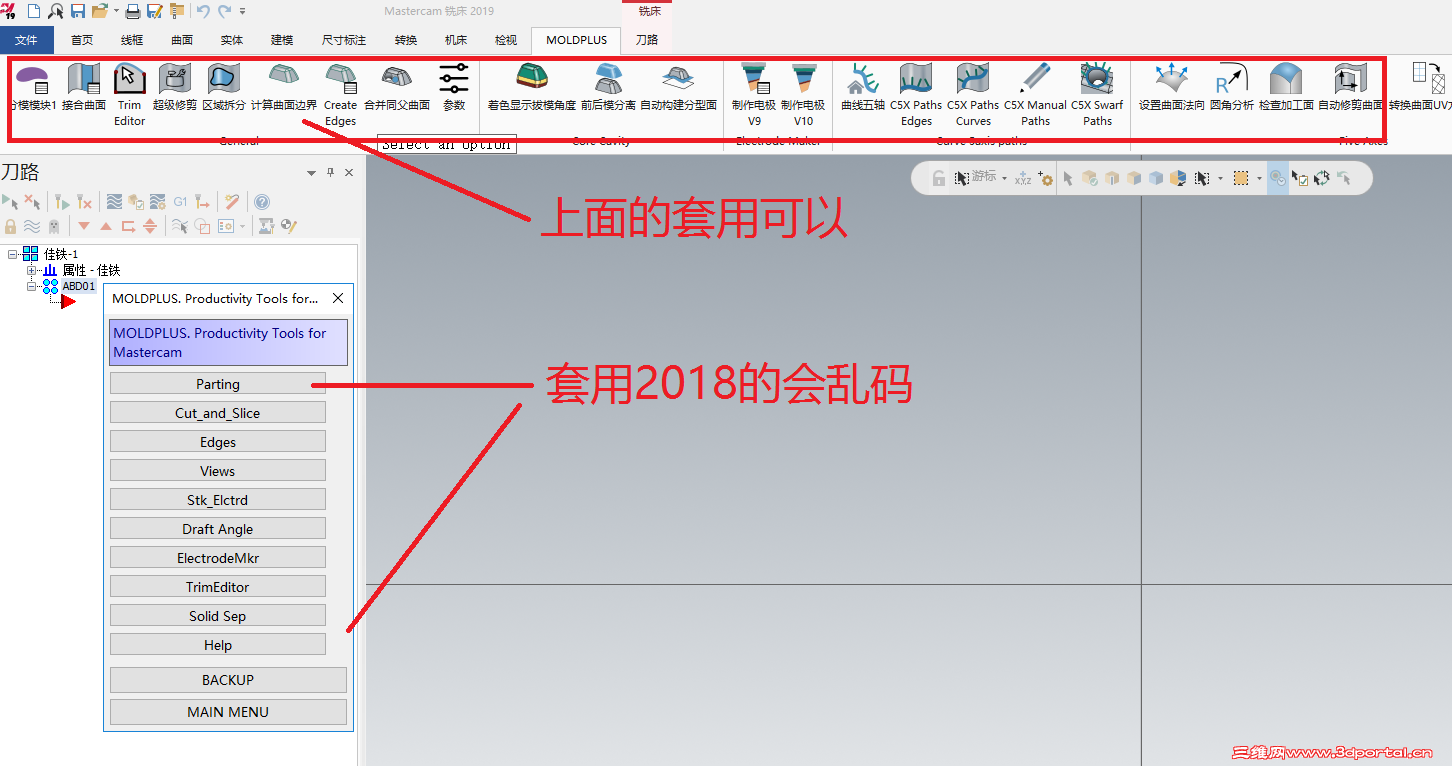Start 自动构建分型面 auto parting surface

pos(679,87)
